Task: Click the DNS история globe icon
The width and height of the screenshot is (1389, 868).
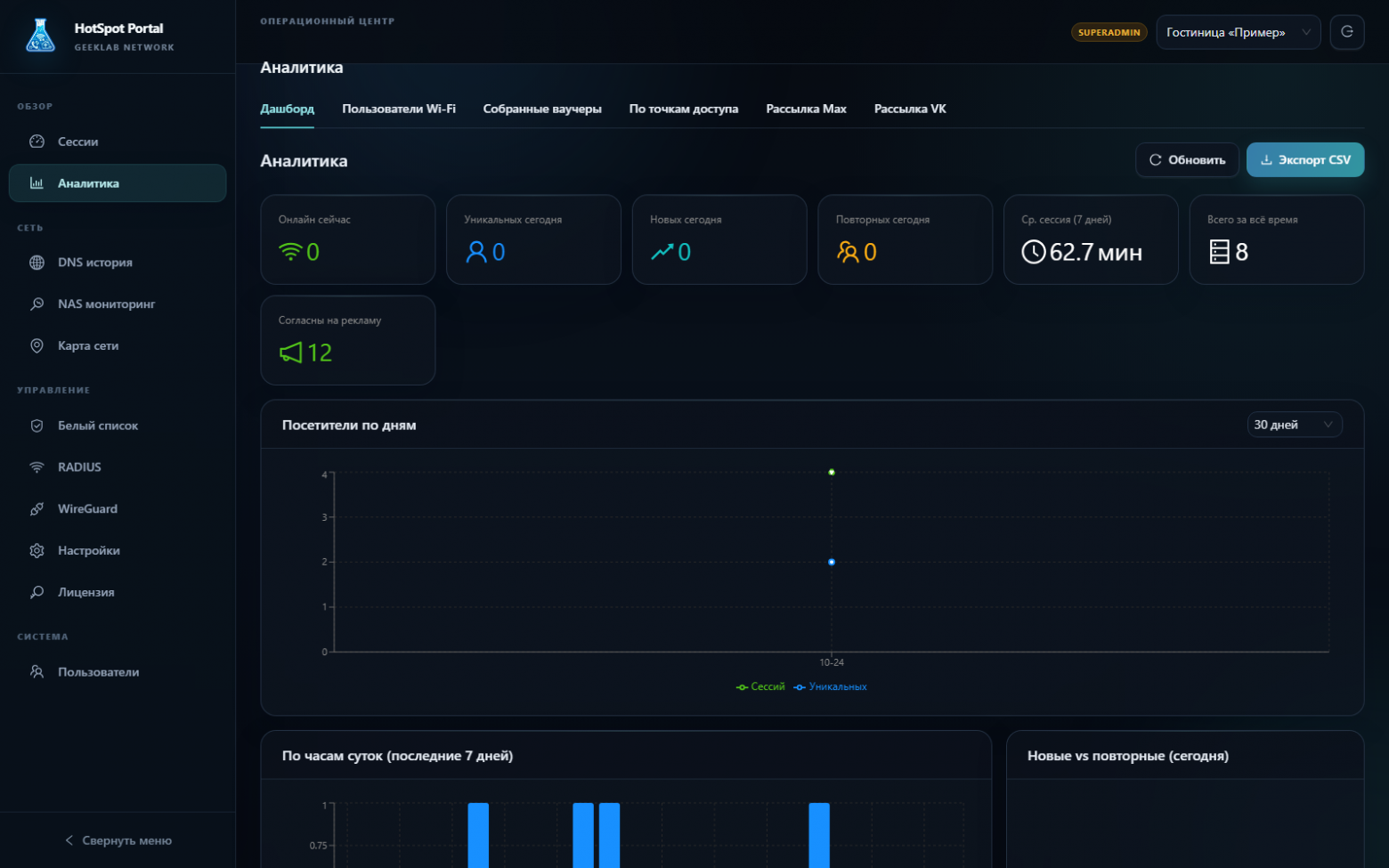Action: coord(37,263)
